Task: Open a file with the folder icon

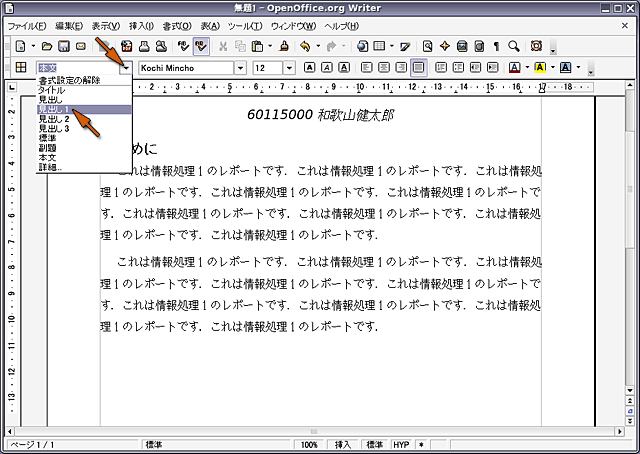Action: (47, 46)
